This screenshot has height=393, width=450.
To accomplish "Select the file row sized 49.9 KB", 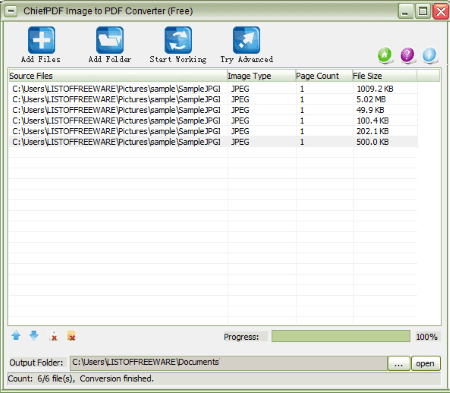I will coord(213,110).
